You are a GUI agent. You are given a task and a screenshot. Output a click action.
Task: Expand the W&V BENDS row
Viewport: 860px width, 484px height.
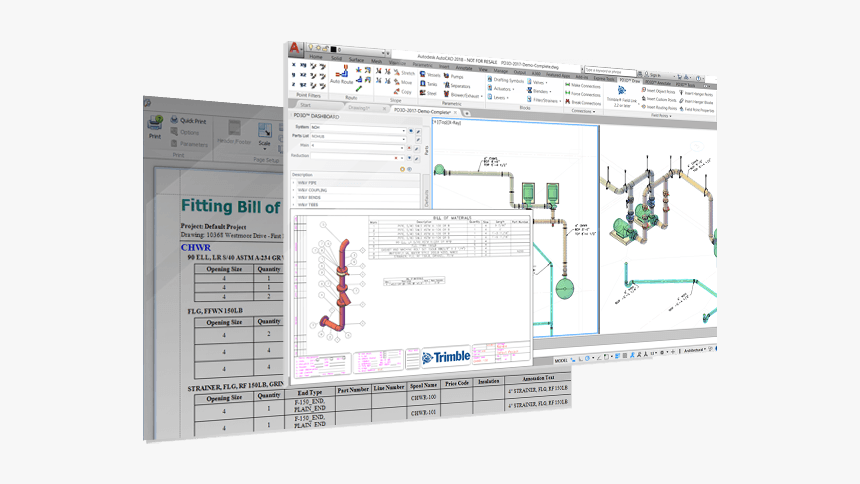tap(294, 197)
